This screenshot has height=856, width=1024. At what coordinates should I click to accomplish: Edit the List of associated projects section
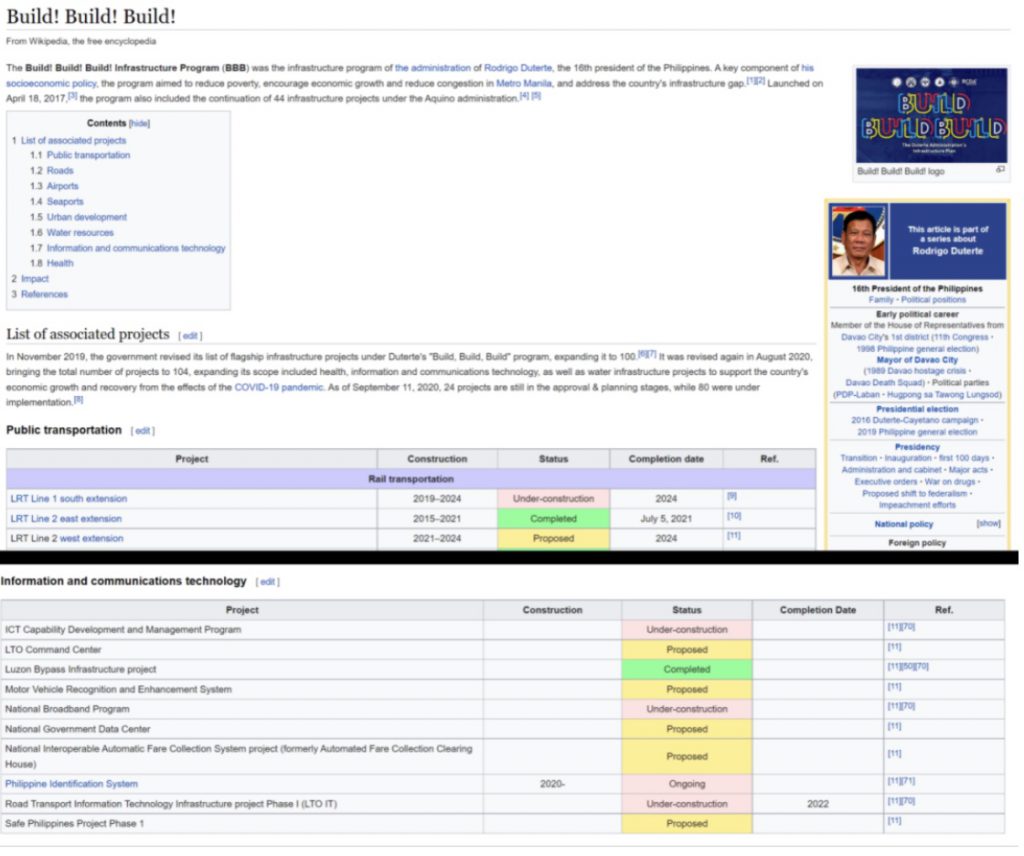190,336
